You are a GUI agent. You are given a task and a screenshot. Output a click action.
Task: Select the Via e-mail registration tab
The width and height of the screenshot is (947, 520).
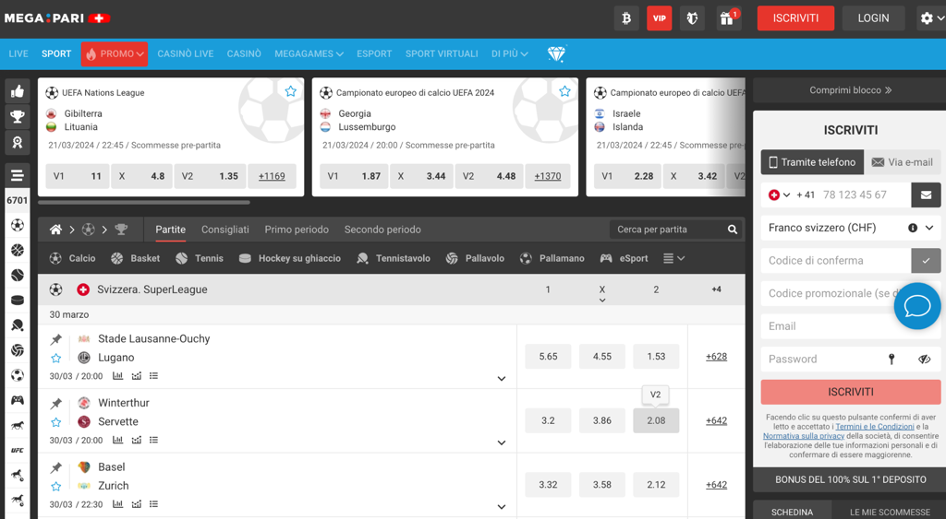pyautogui.click(x=902, y=162)
